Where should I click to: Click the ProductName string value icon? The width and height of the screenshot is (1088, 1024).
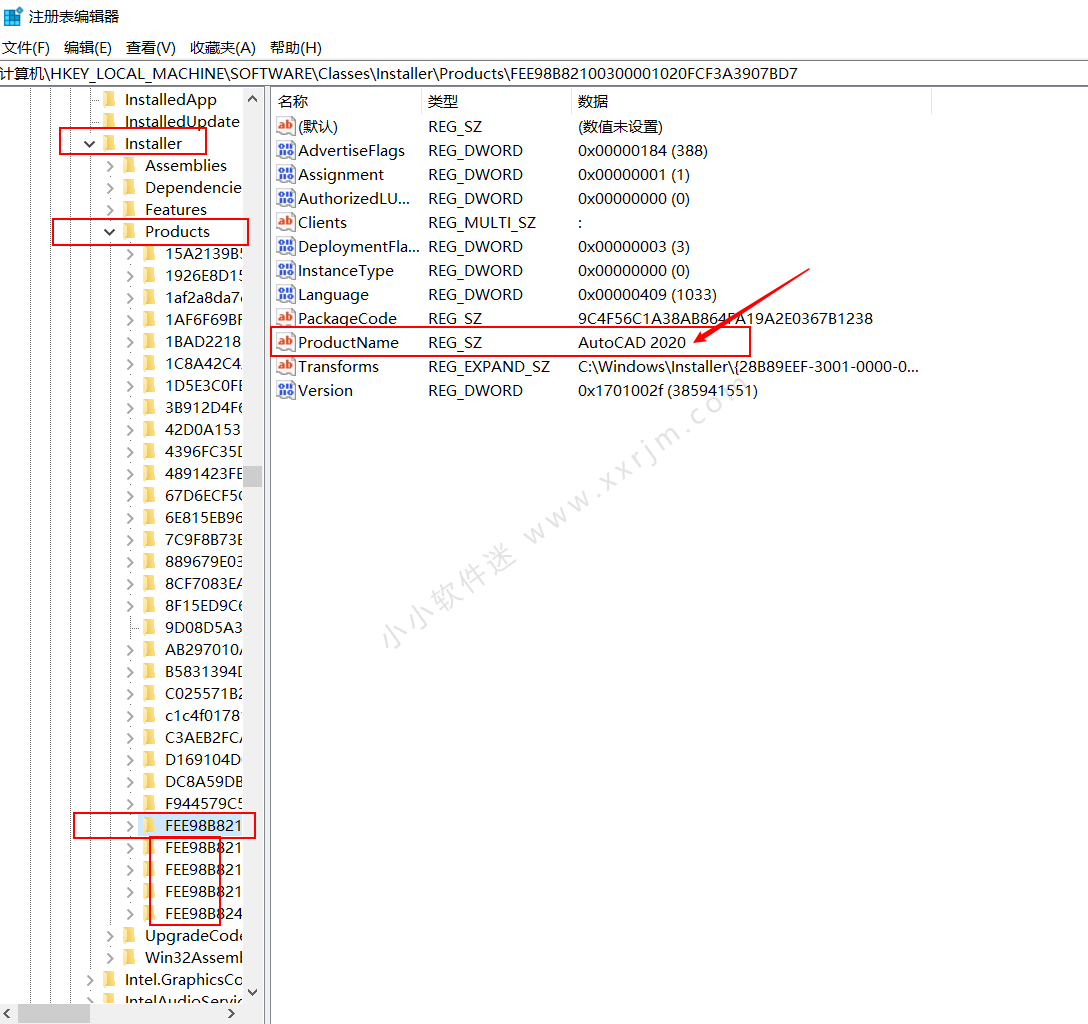coord(285,341)
